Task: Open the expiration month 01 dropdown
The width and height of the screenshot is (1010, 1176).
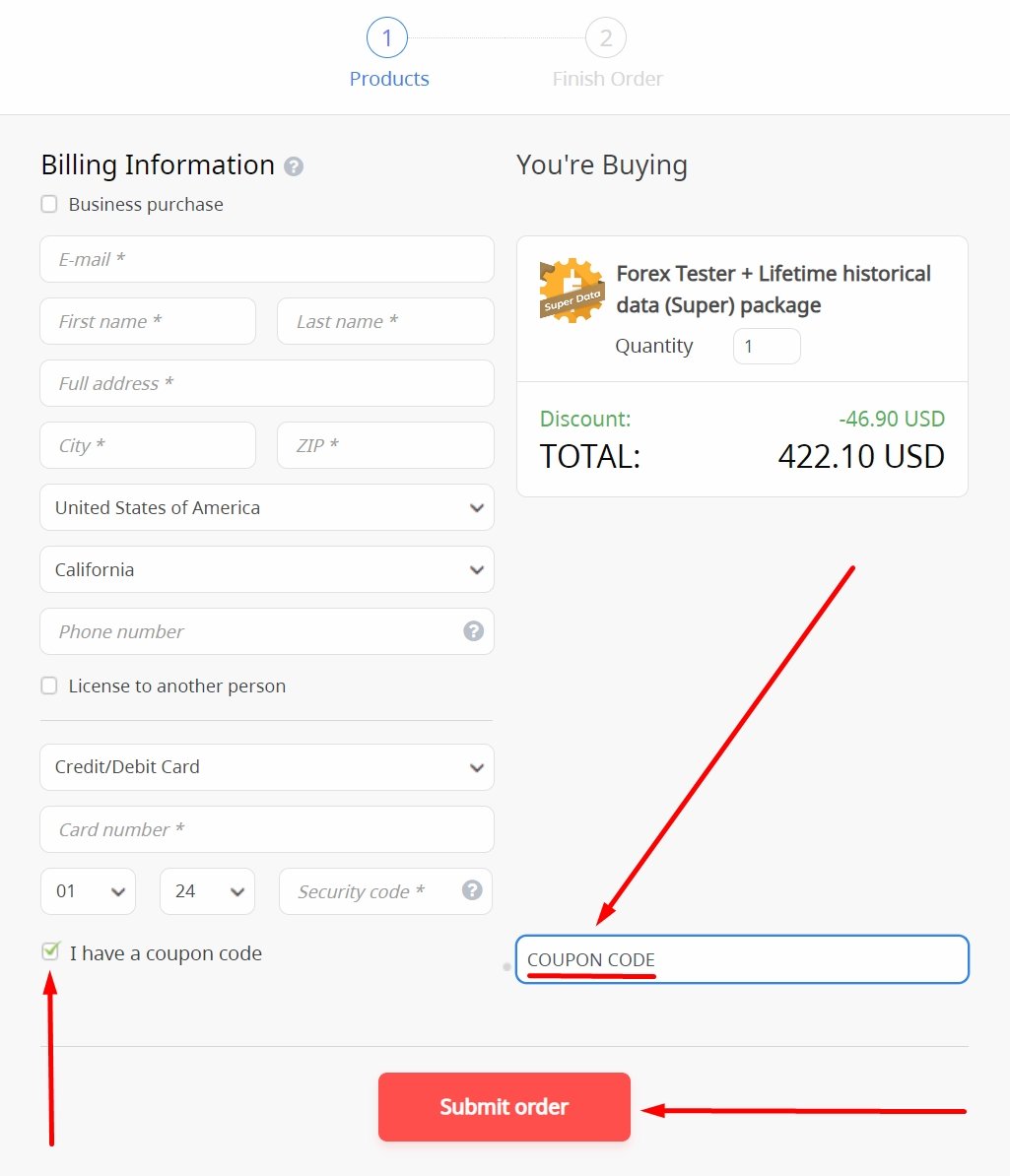Action: [x=89, y=891]
